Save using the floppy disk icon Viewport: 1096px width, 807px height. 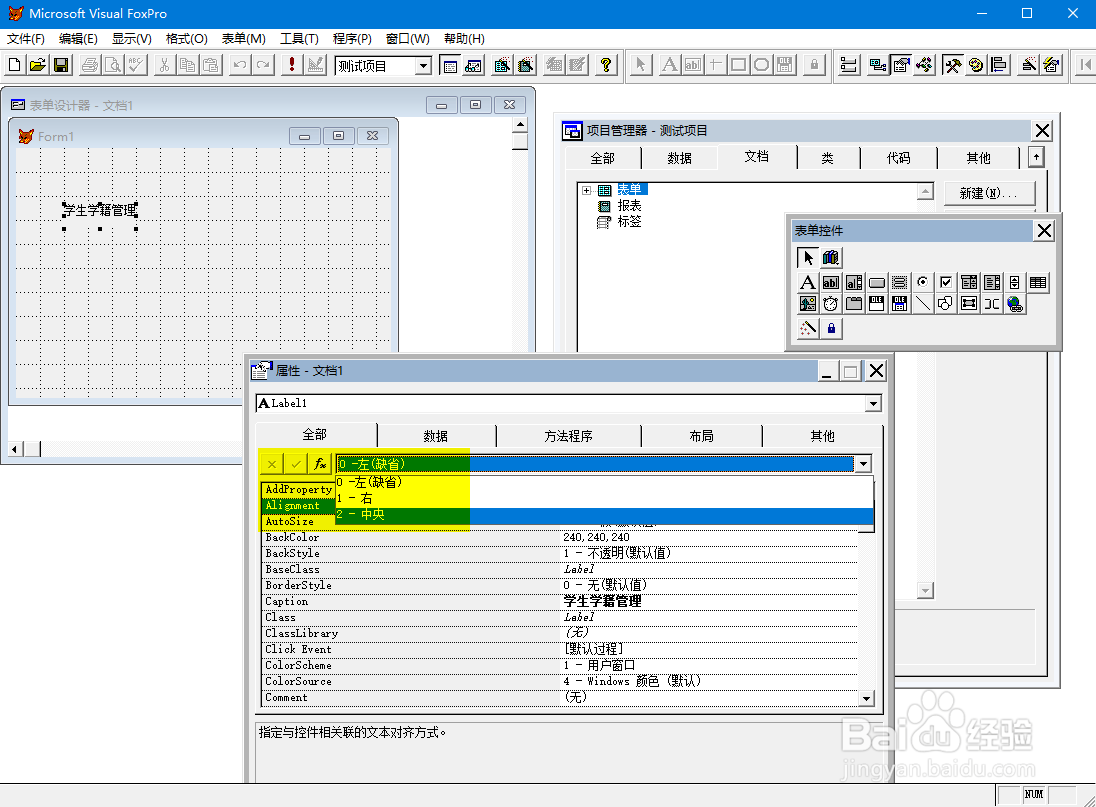(61, 65)
